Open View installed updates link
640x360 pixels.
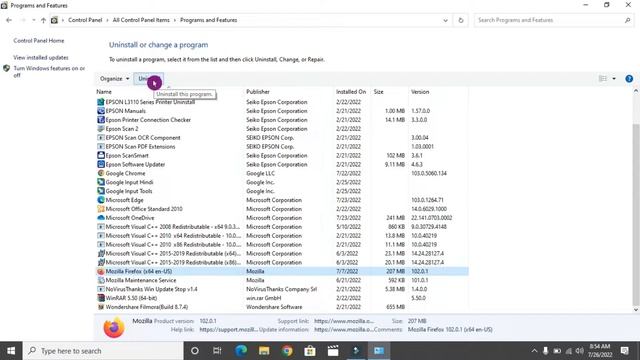point(41,58)
